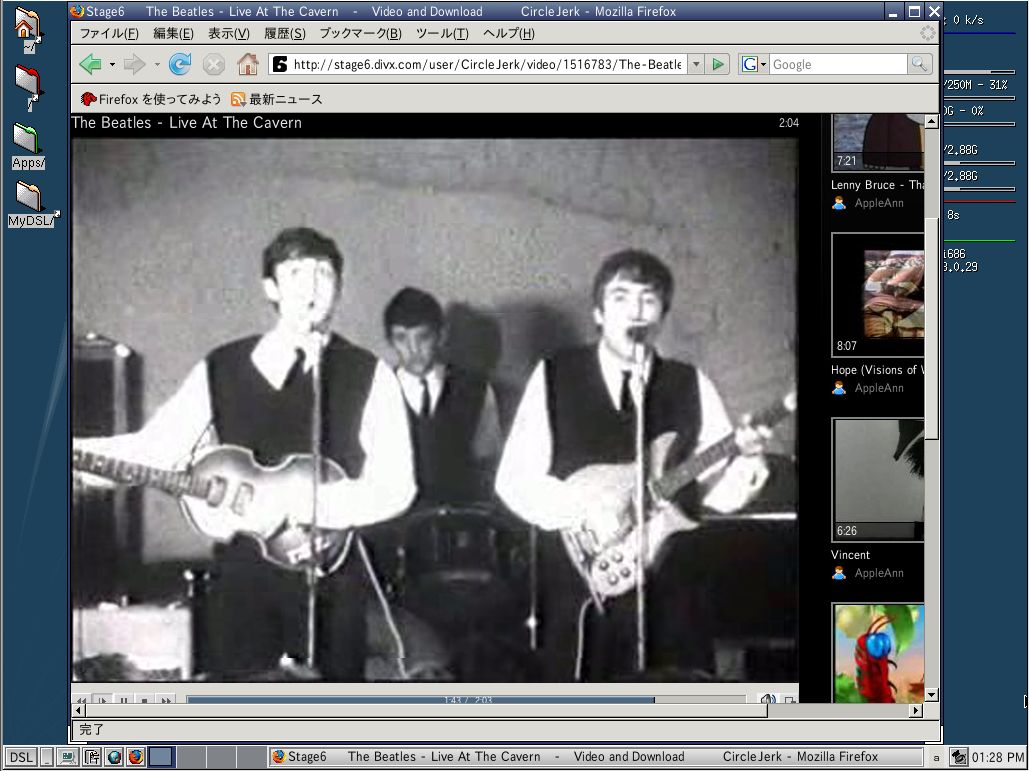Open the 6:26 Vincent video thumbnail
Image resolution: width=1029 pixels, height=771 pixels.
point(878,480)
